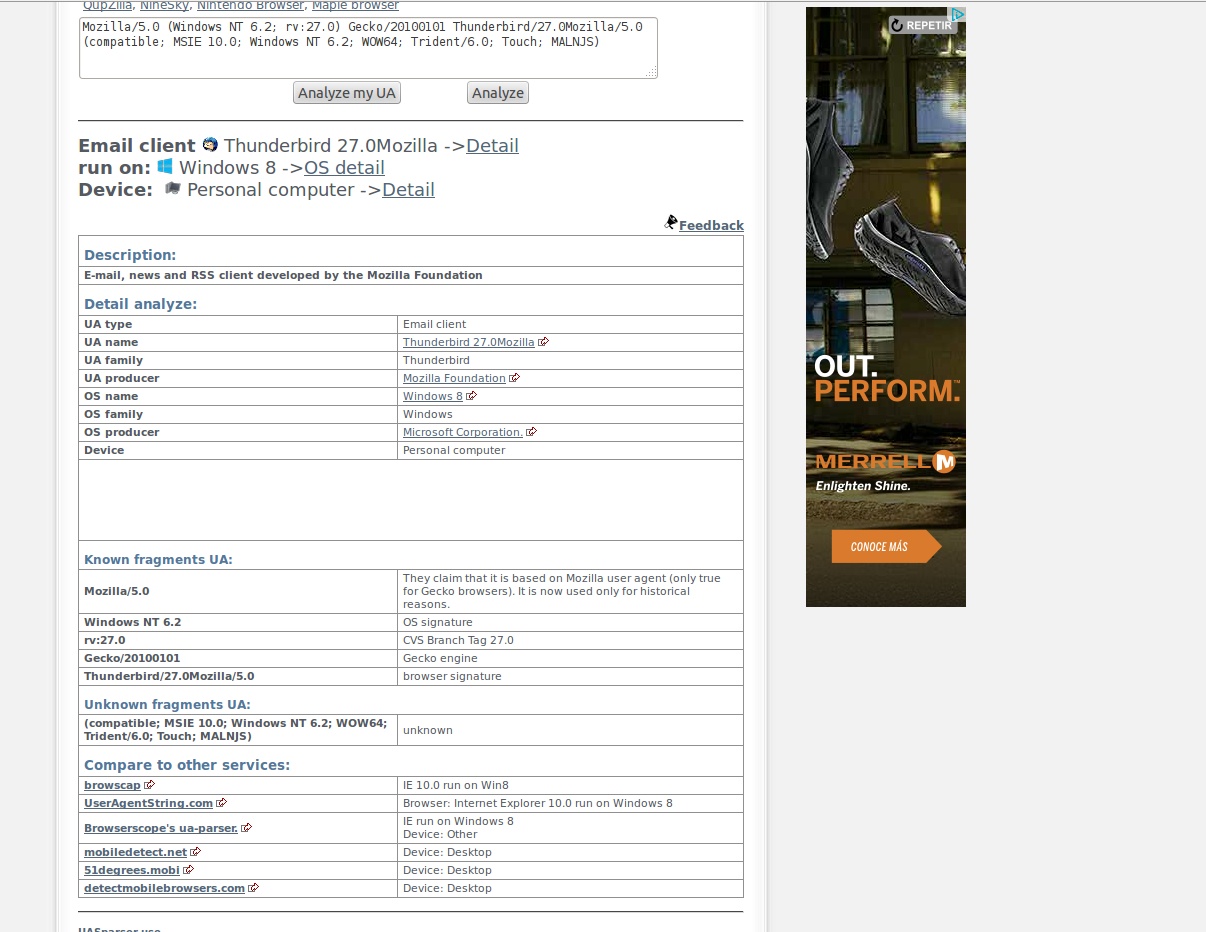Click external-link icon beside Browserscope's ua-parser
Screen dimensions: 1206x932
tap(246, 828)
